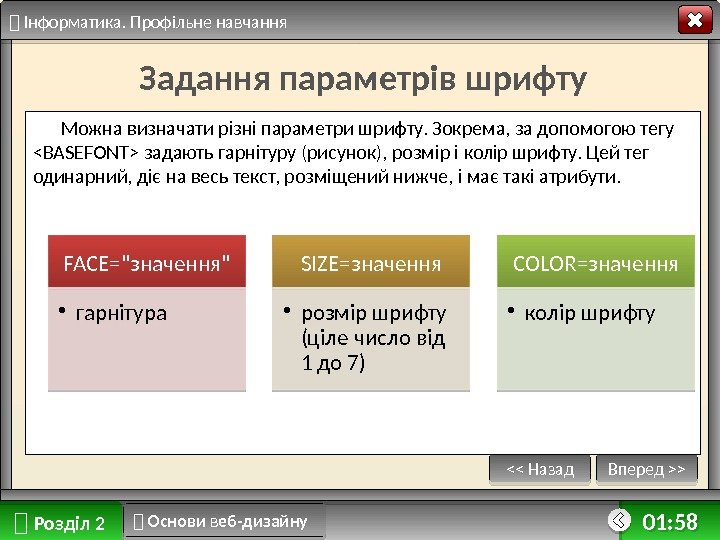Select the FACE="значення" red header
The width and height of the screenshot is (720, 540).
point(147,261)
